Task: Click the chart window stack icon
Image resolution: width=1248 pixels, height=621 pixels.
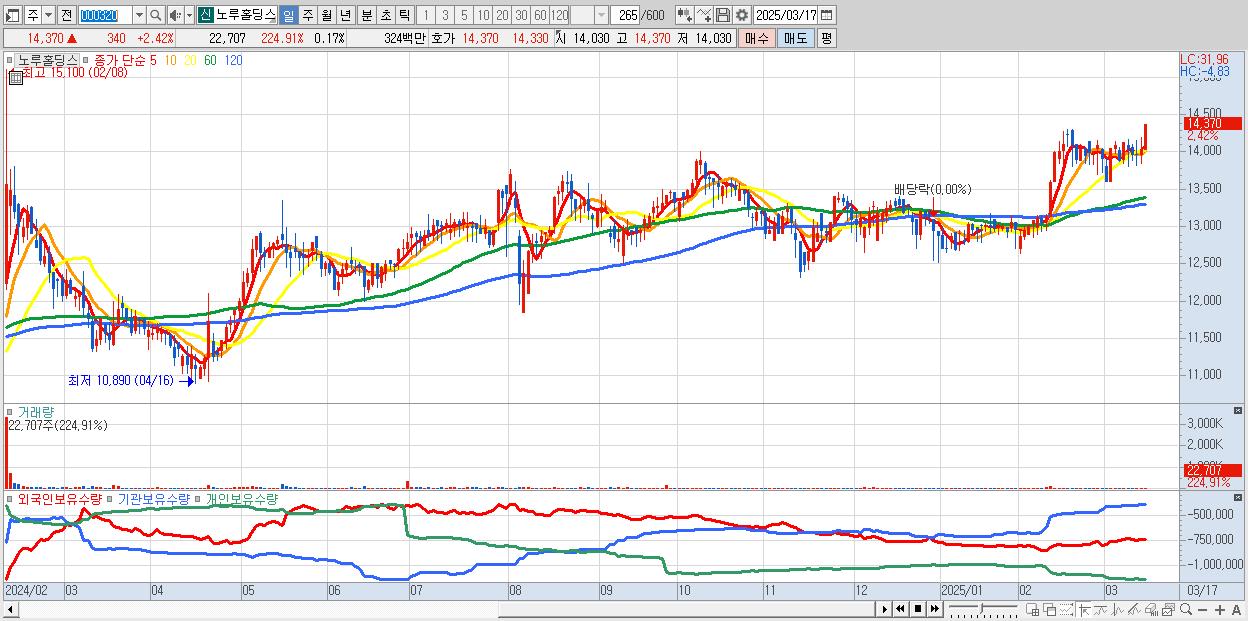Action: pyautogui.click(x=1168, y=610)
